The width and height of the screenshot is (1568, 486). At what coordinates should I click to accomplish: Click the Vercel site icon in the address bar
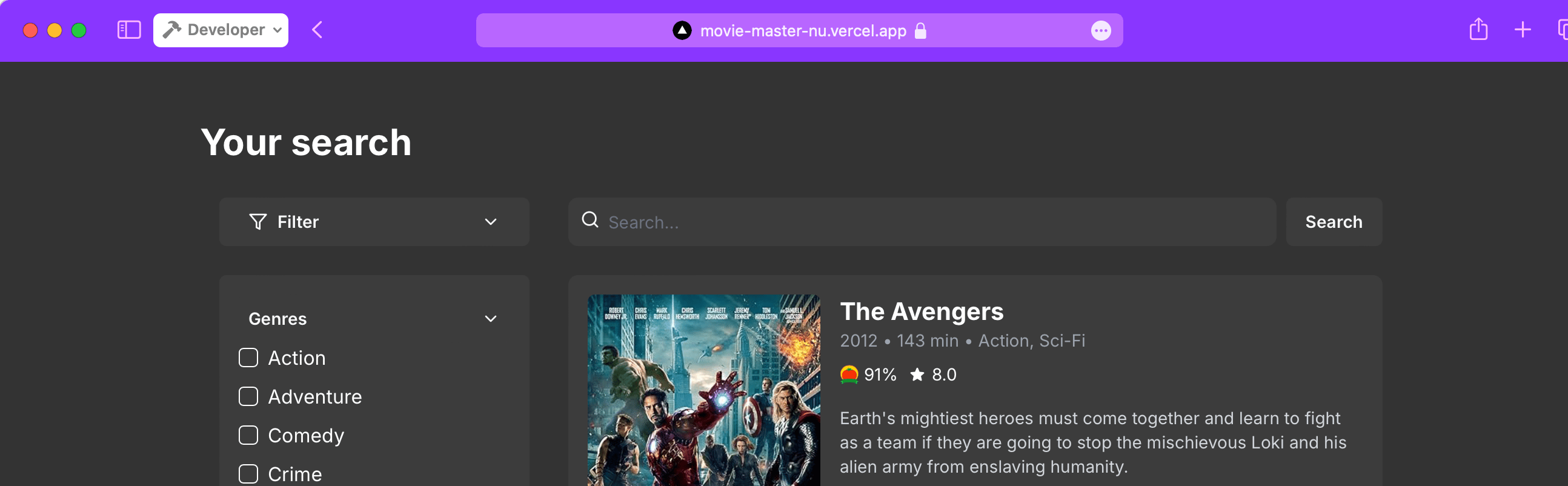(682, 30)
